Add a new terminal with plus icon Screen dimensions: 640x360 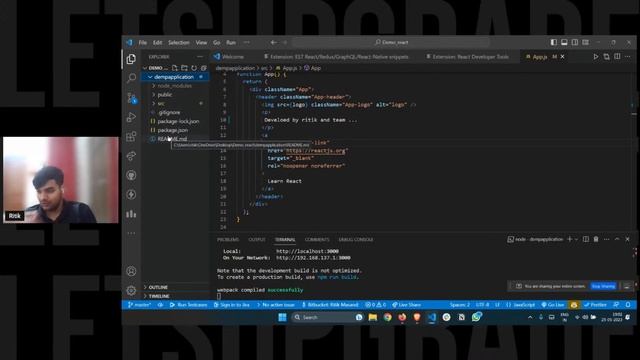point(569,239)
